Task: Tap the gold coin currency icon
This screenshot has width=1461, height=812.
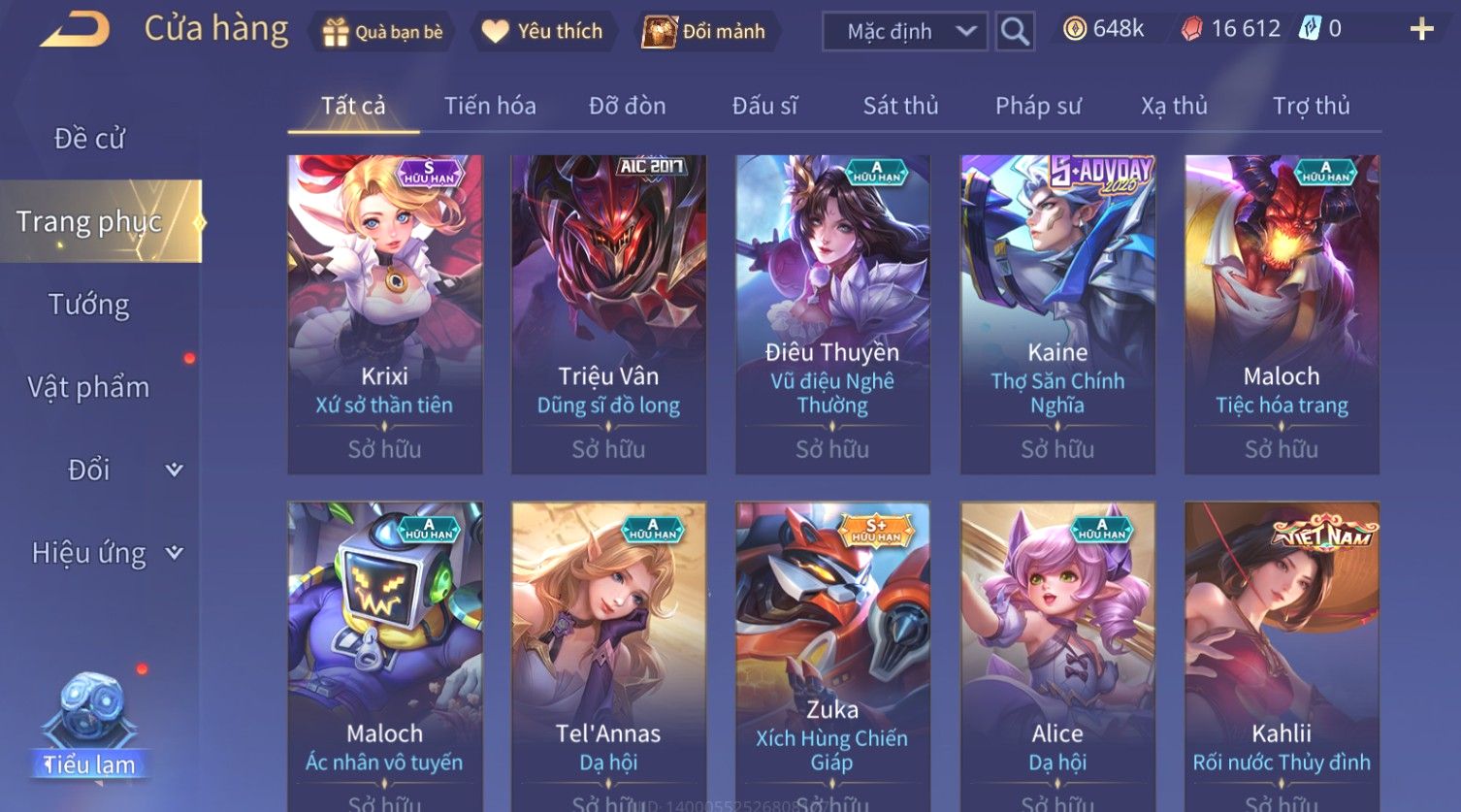Action: click(x=1075, y=29)
